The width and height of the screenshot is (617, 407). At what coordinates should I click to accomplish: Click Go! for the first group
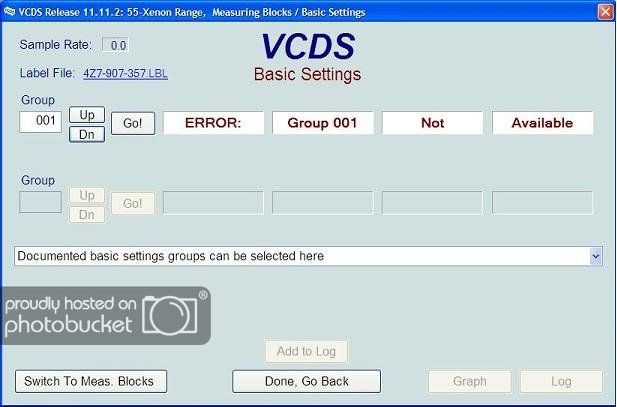133,124
